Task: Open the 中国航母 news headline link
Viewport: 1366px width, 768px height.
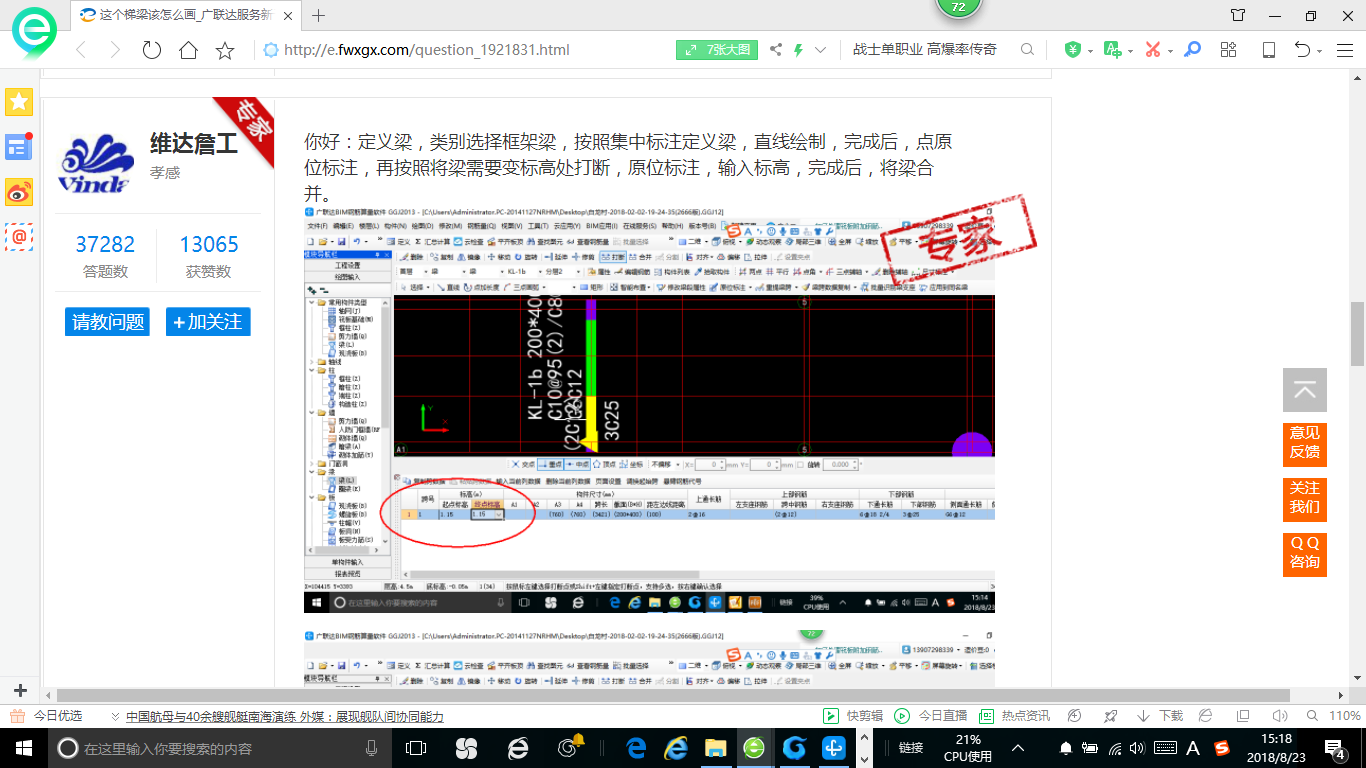Action: click(x=284, y=716)
